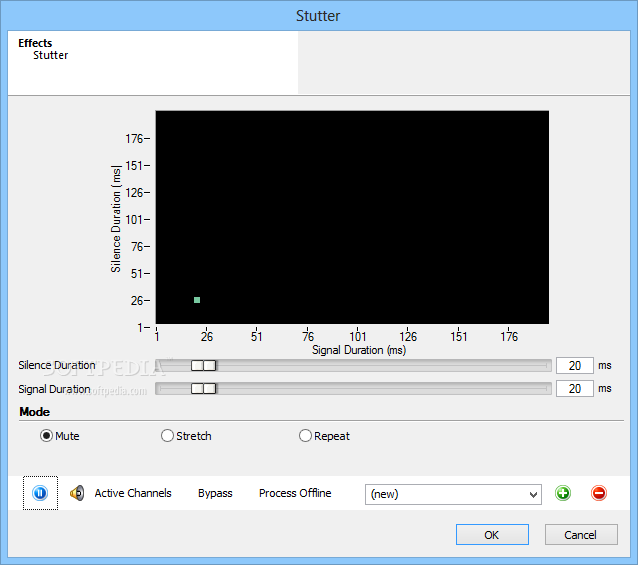Click the Silence Duration ms value field
This screenshot has width=638, height=565.
pos(575,365)
